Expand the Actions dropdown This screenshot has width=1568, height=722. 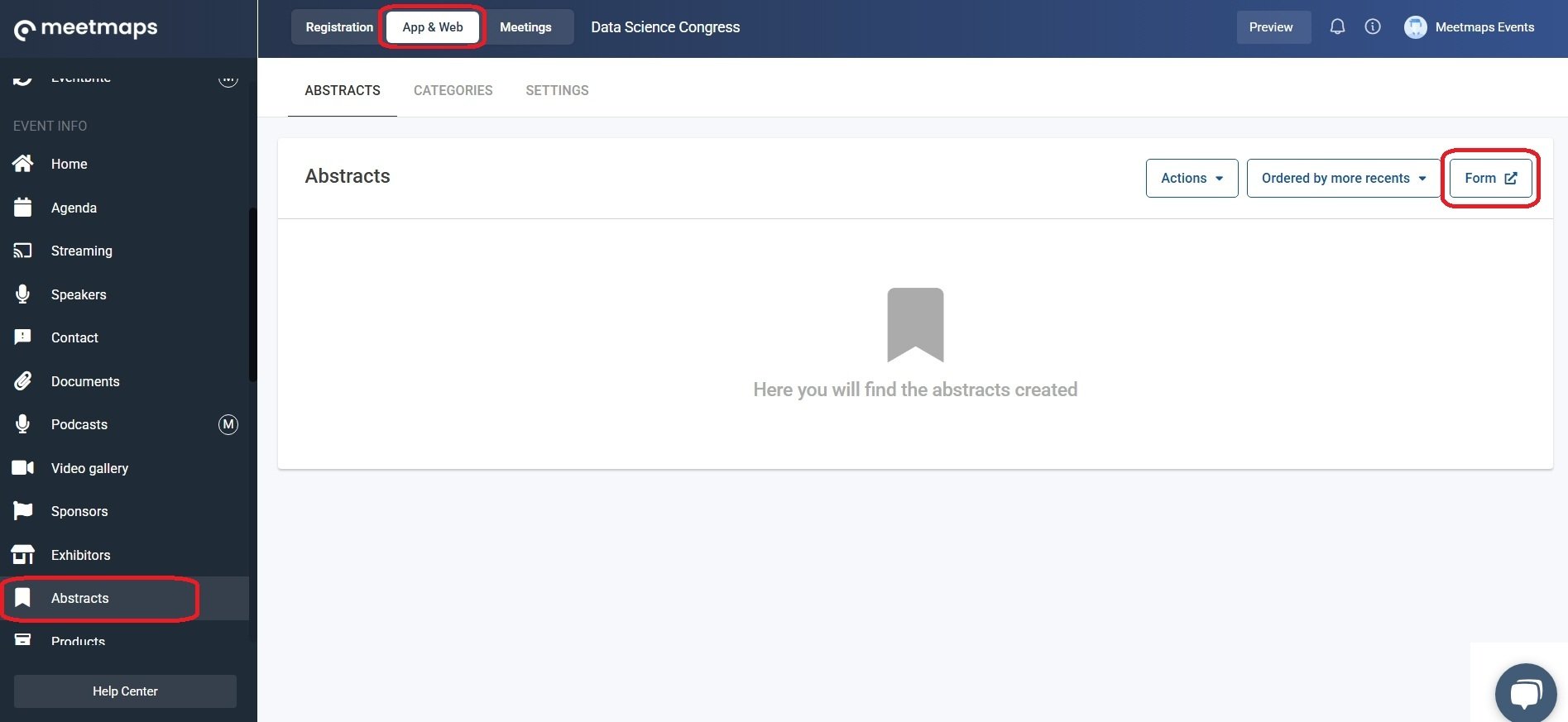pyautogui.click(x=1192, y=178)
